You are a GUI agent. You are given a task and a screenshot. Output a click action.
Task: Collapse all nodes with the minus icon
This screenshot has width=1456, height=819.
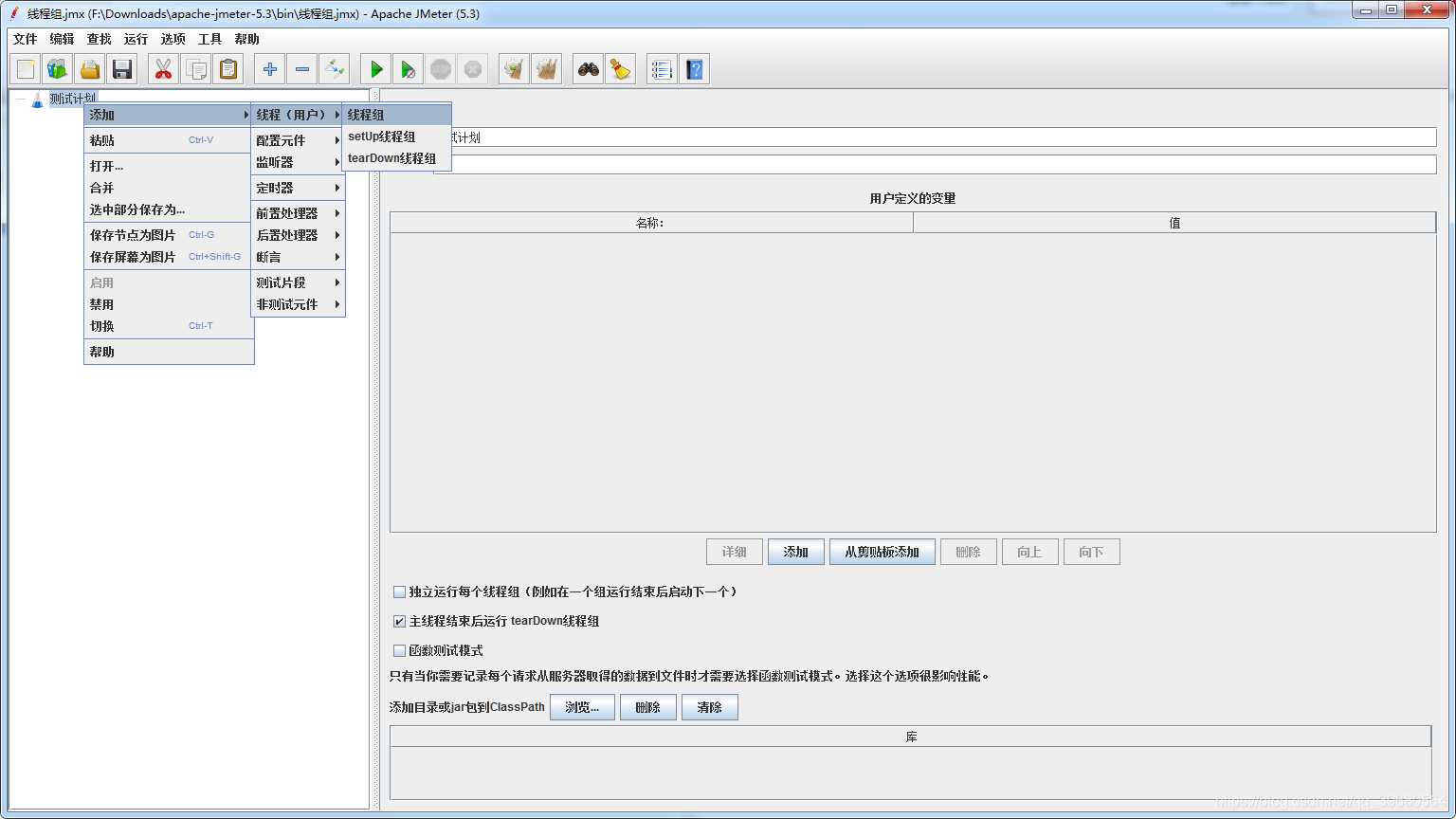coord(302,69)
